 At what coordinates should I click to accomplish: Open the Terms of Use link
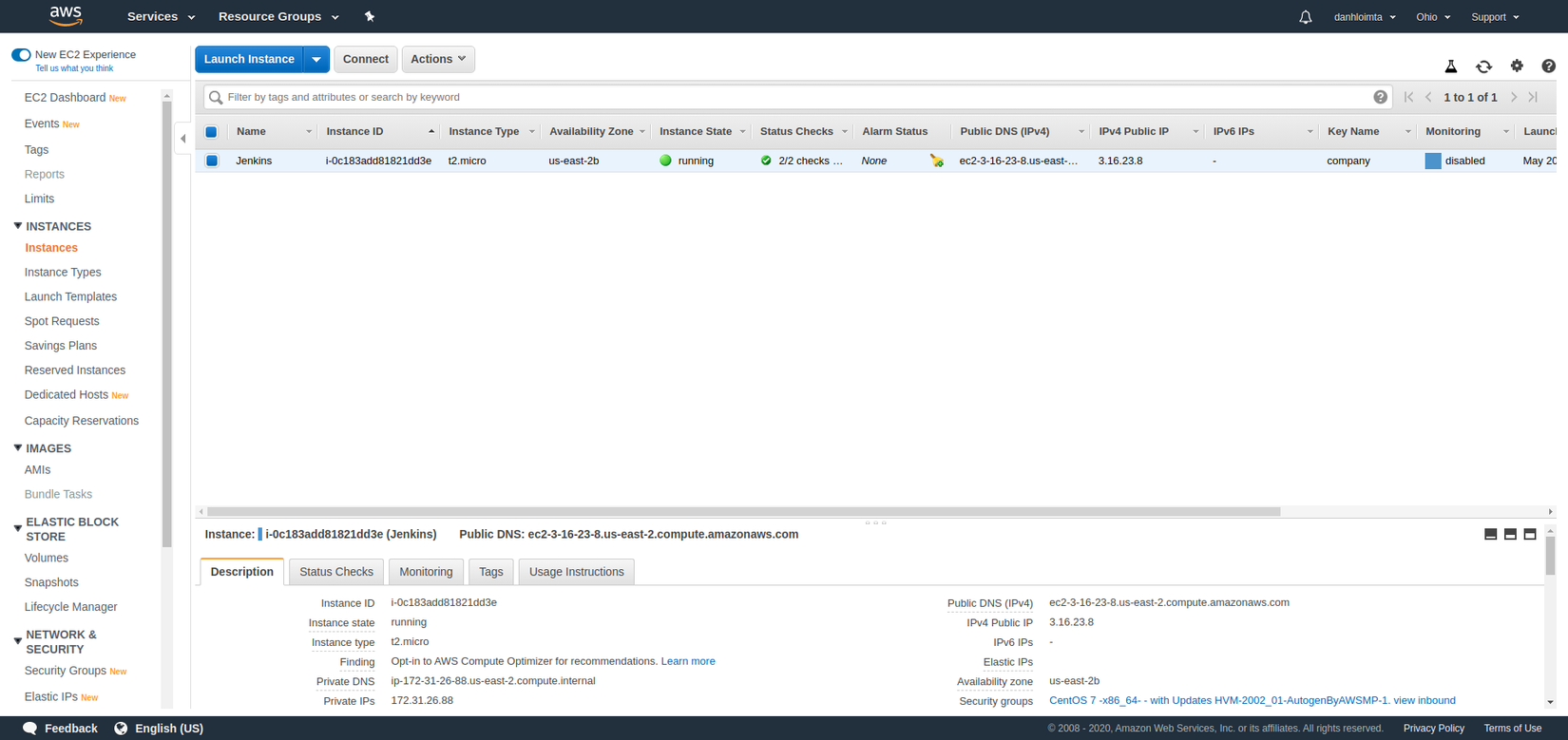click(x=1513, y=729)
